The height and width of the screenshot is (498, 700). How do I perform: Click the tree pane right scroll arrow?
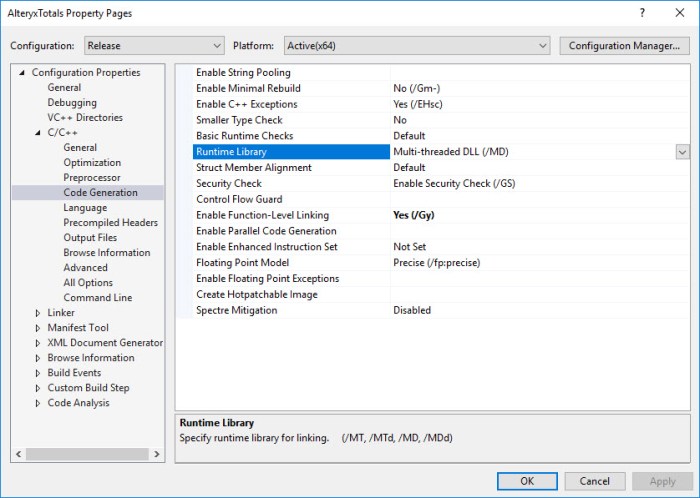point(157,454)
